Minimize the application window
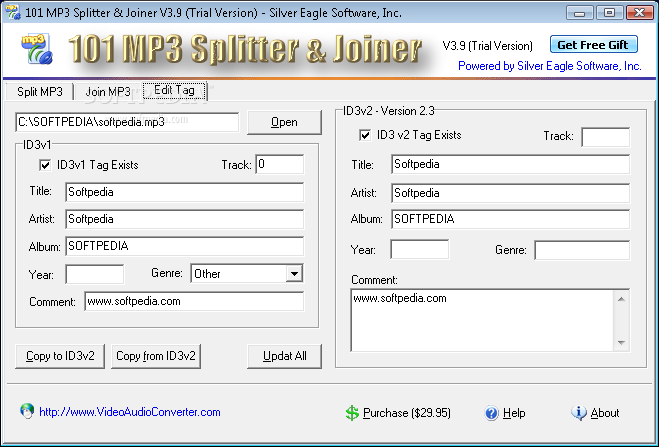Screen dimensions: 659x447 pos(580,13)
